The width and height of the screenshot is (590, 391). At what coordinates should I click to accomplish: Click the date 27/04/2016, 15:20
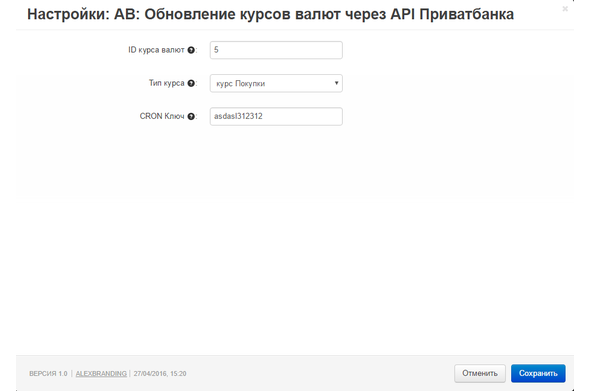click(160, 374)
